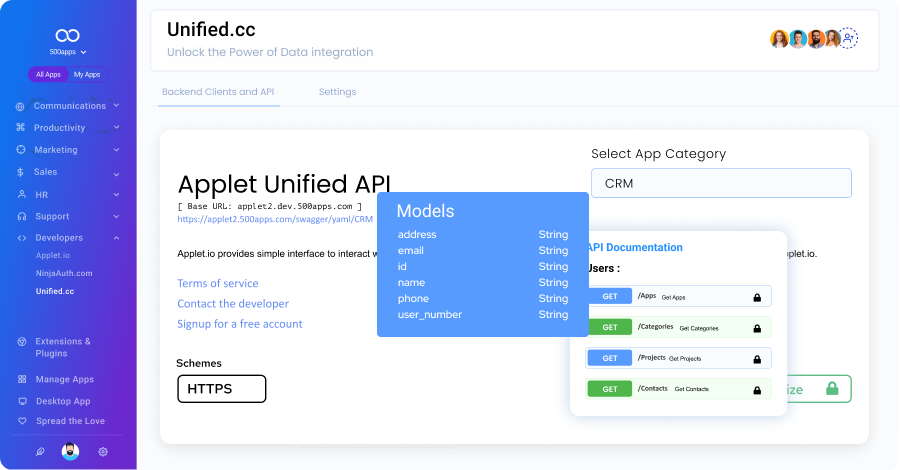The width and height of the screenshot is (900, 470).
Task: Open the Backend Clients and API tab
Action: tap(218, 92)
